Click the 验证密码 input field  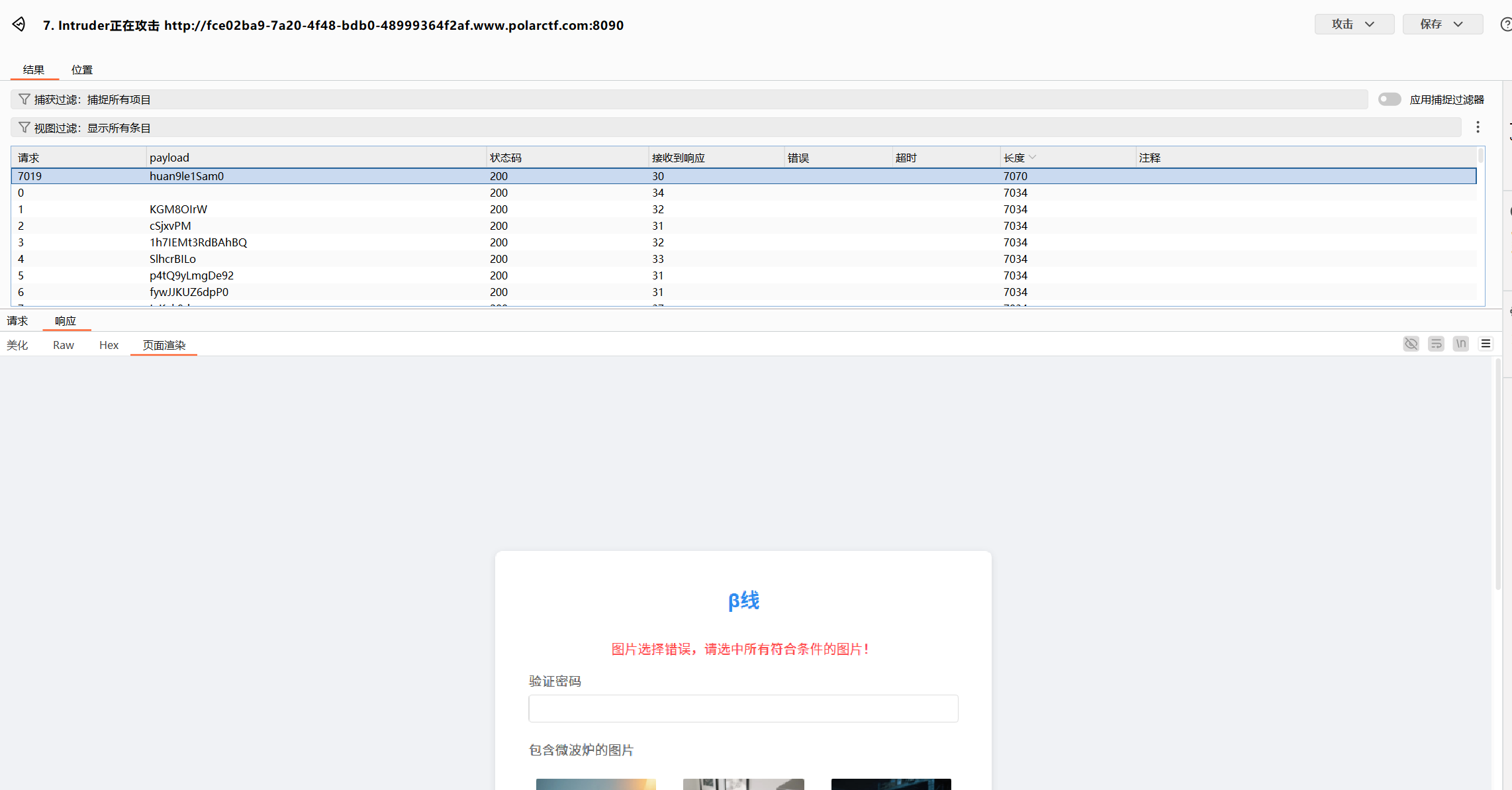[x=743, y=709]
